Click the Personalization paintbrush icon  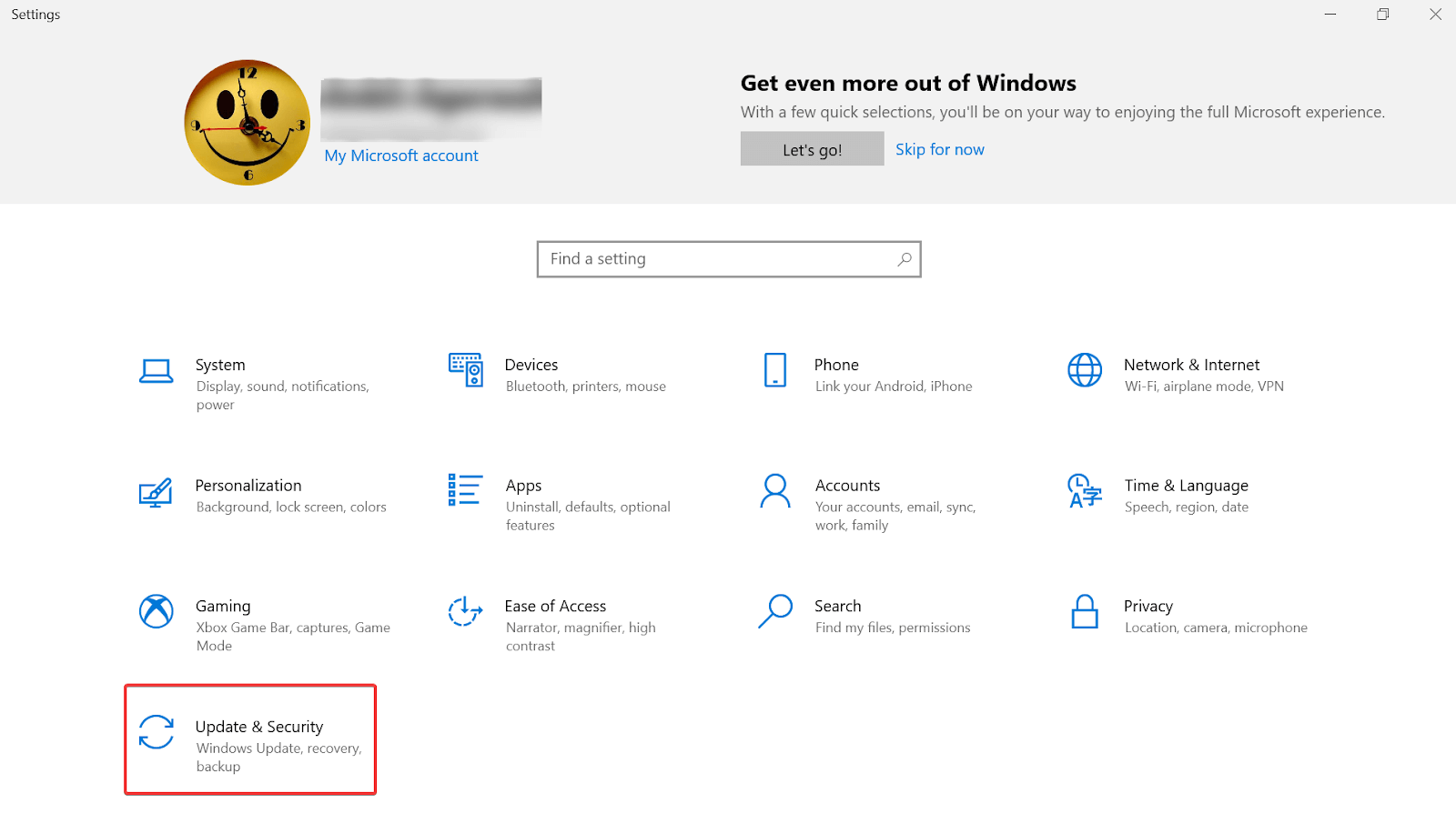click(156, 492)
